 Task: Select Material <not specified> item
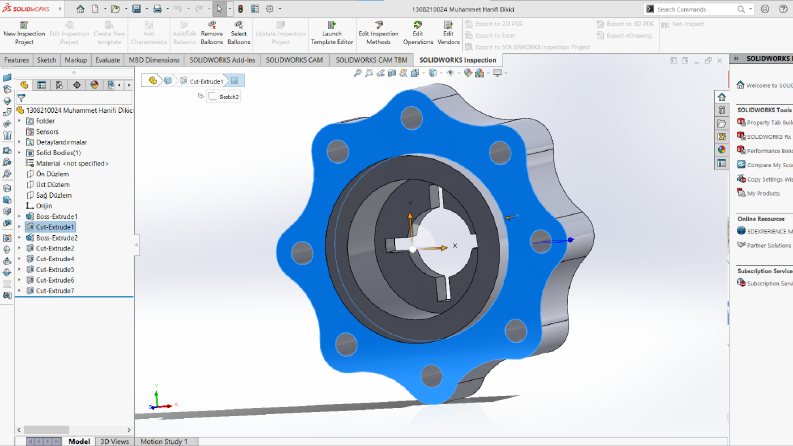[x=72, y=163]
